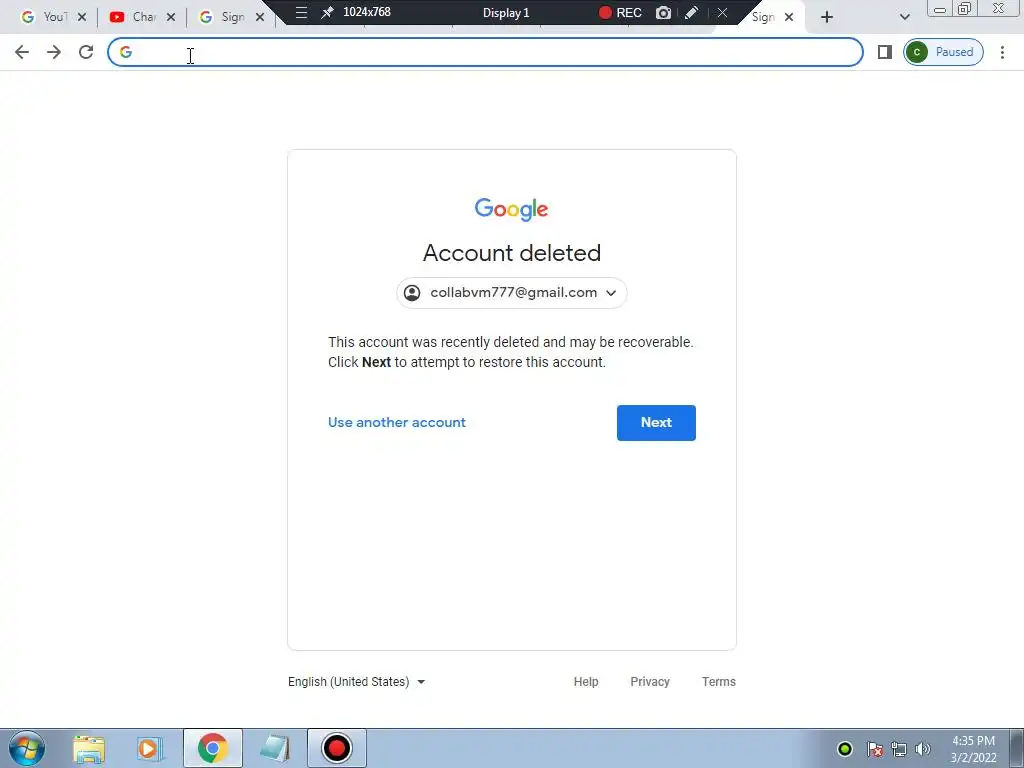Click the REC record button
Viewport: 1024px width, 768px height.
(x=620, y=12)
